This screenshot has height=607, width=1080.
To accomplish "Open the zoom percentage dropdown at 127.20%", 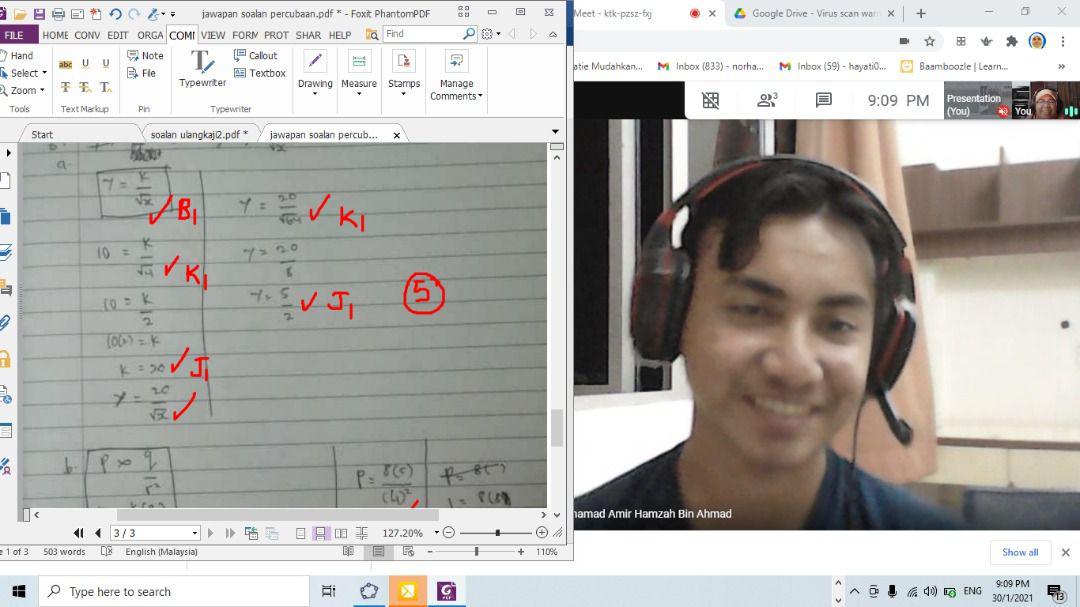I will 437,533.
